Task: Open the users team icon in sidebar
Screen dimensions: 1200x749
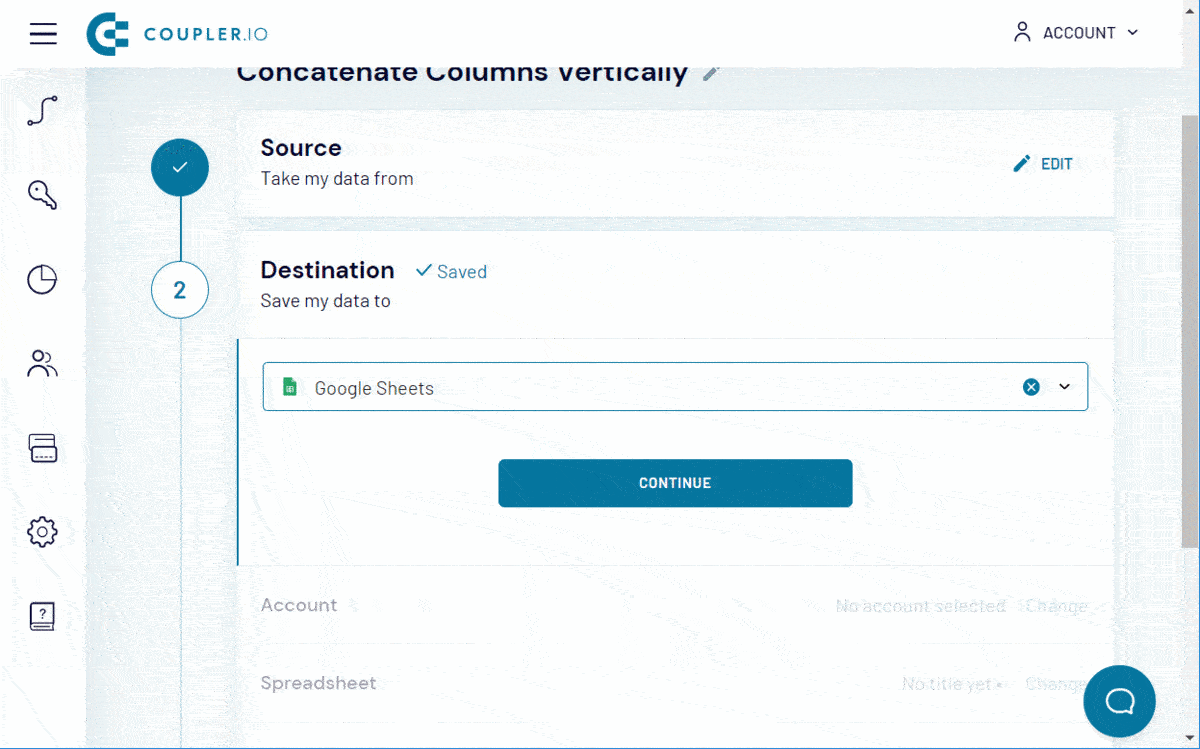Action: point(42,364)
